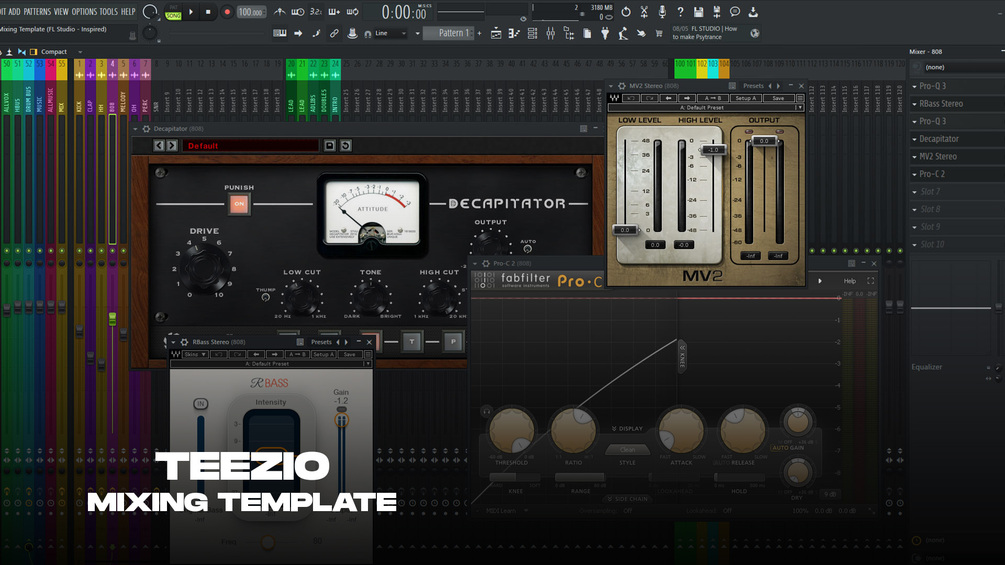1005x565 pixels.
Task: Toggle the Decapitator THUMP switch
Action: 265,297
